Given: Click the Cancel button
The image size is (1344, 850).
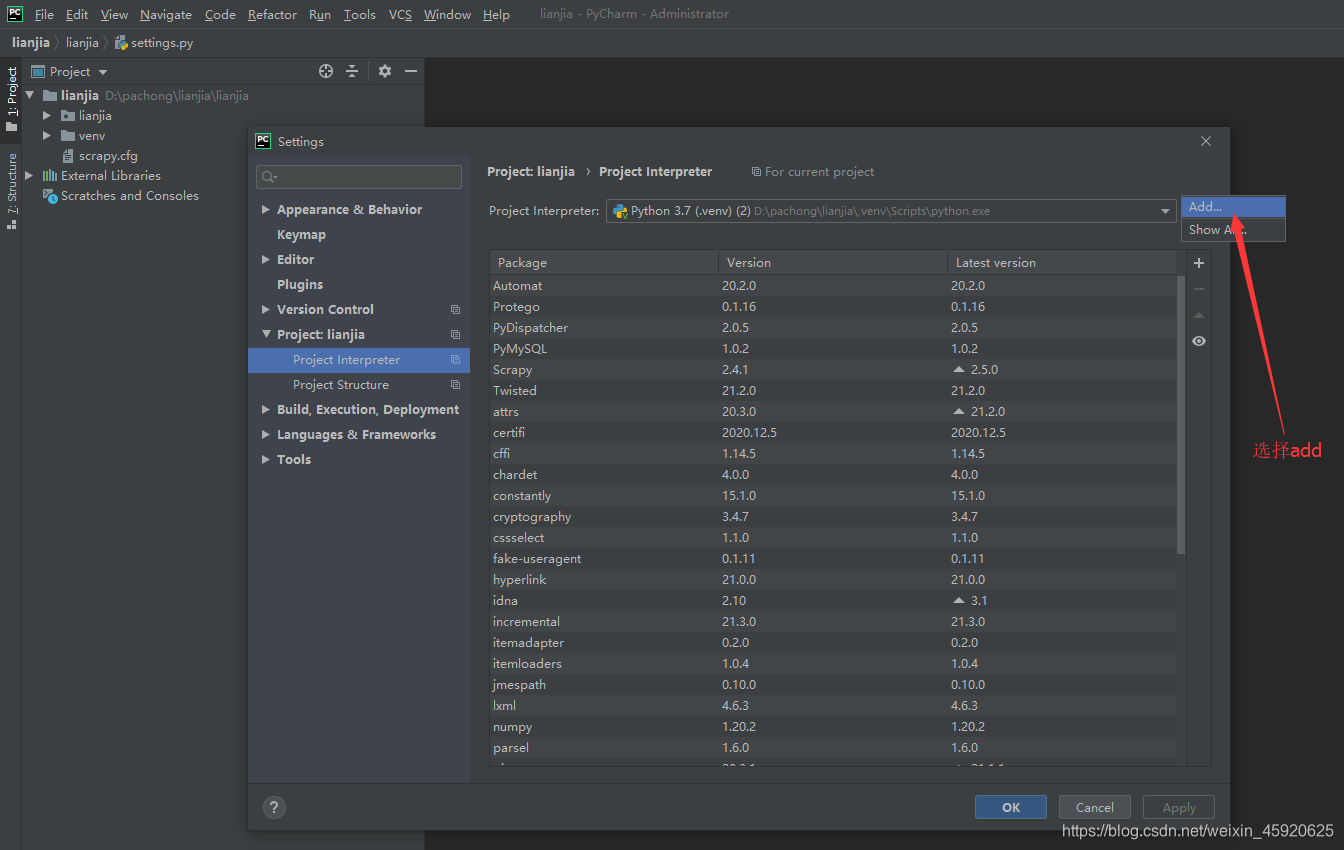Looking at the screenshot, I should tap(1094, 807).
